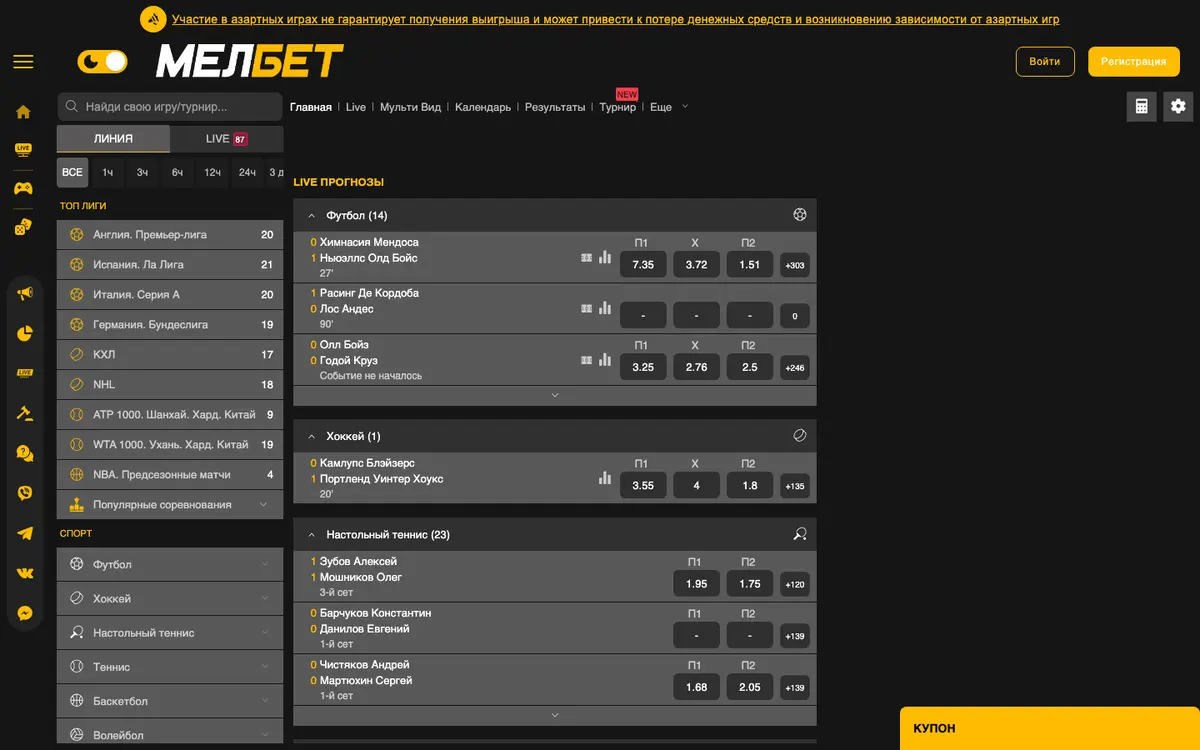Open the pie chart icon in sidebar

click(25, 333)
